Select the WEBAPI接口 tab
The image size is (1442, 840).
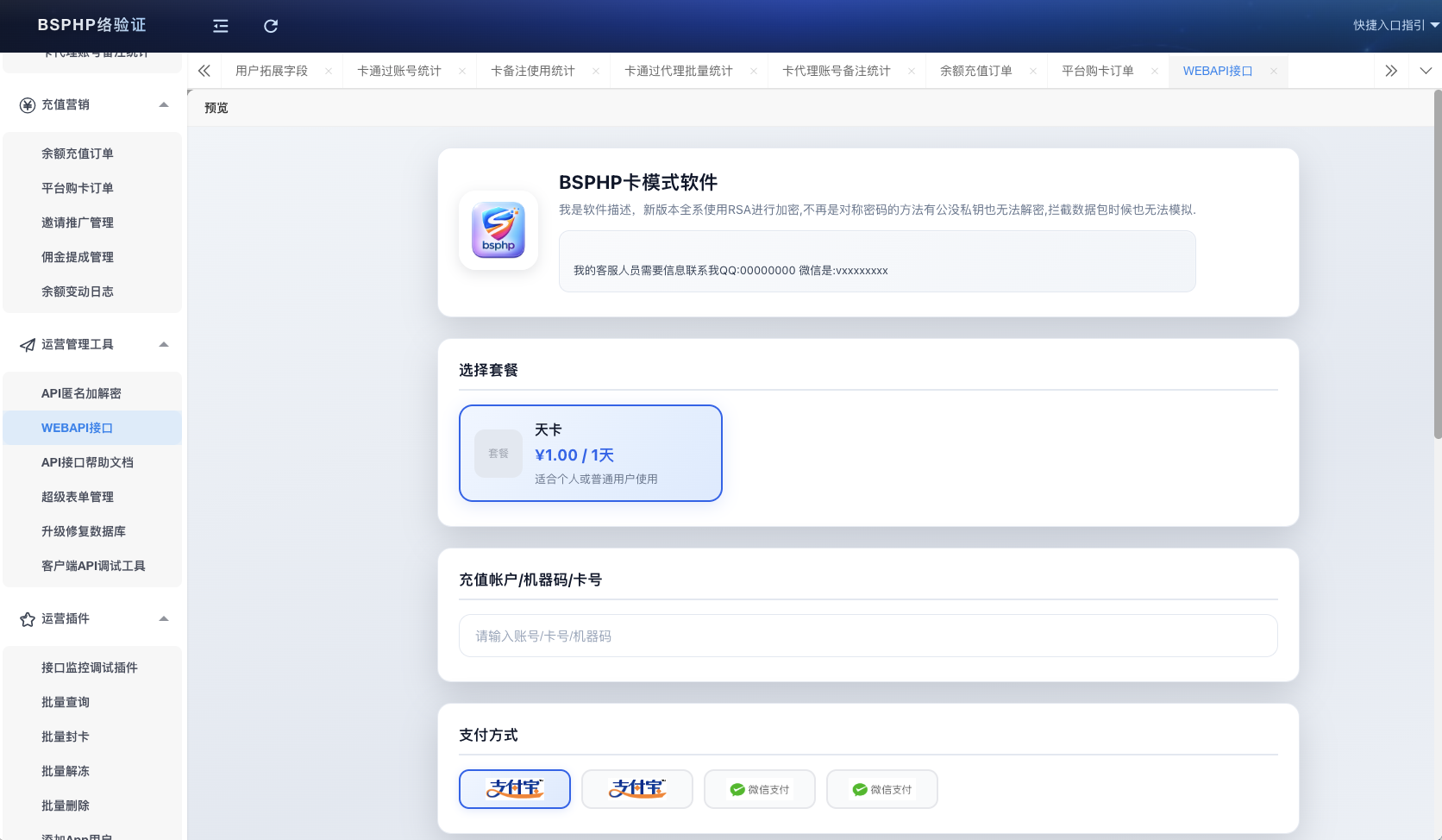pyautogui.click(x=1218, y=71)
